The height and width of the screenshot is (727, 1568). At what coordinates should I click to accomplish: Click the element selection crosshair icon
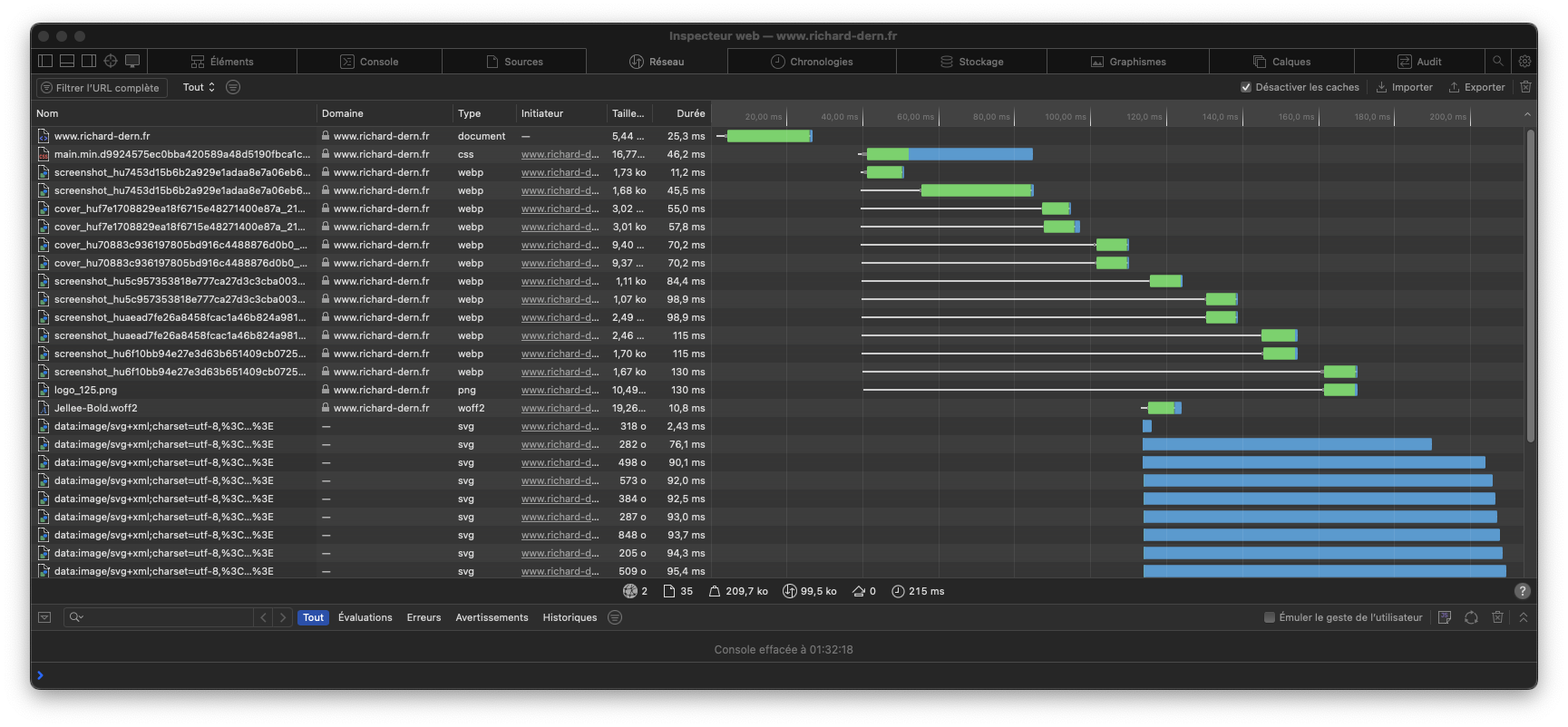[x=111, y=61]
